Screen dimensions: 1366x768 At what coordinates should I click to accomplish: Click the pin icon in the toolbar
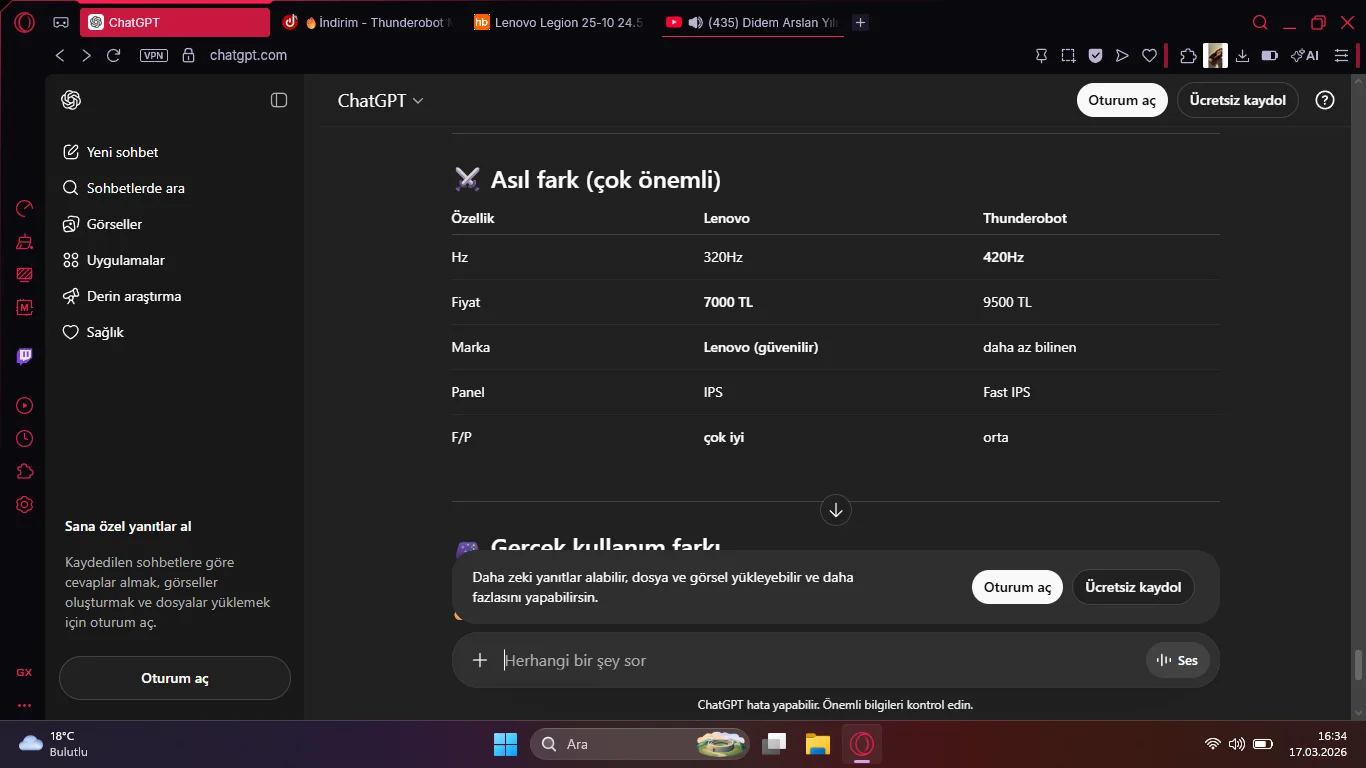coord(1041,56)
